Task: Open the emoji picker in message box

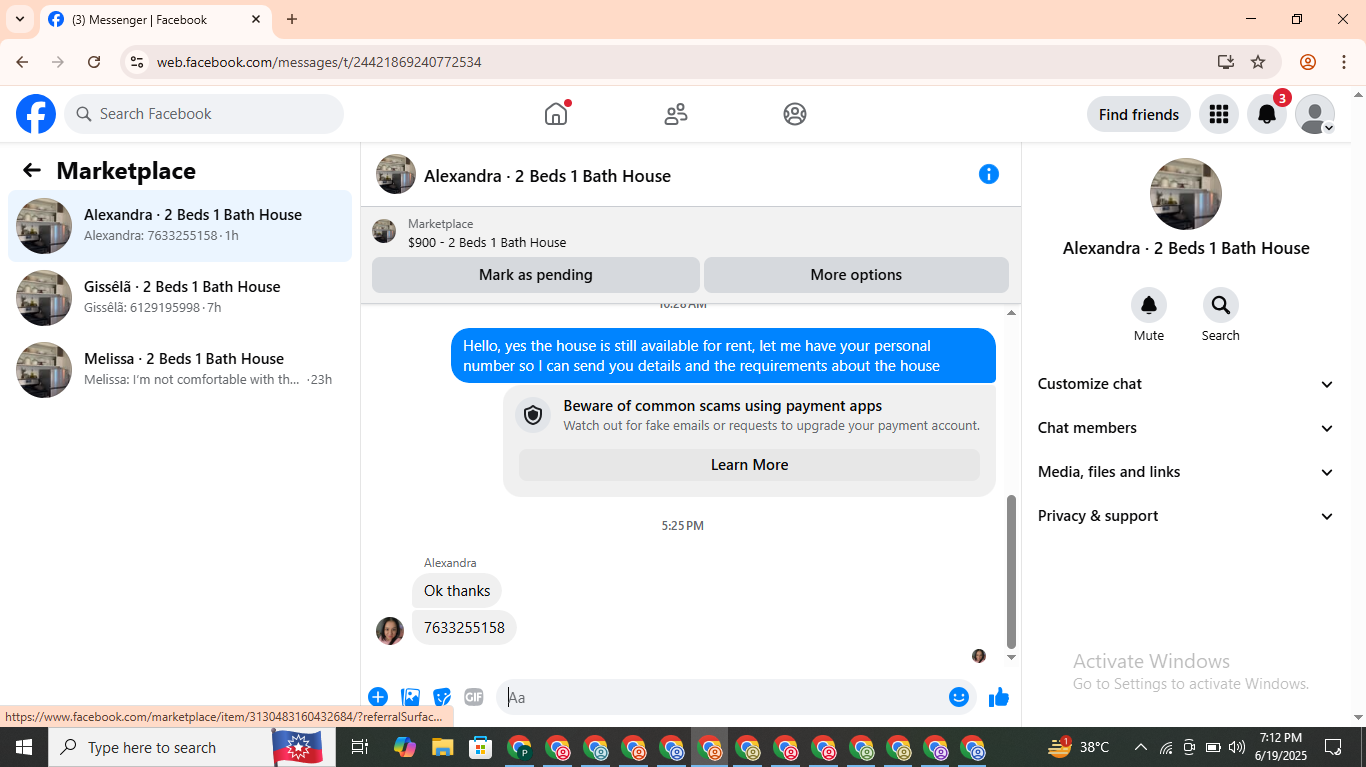Action: pos(959,697)
